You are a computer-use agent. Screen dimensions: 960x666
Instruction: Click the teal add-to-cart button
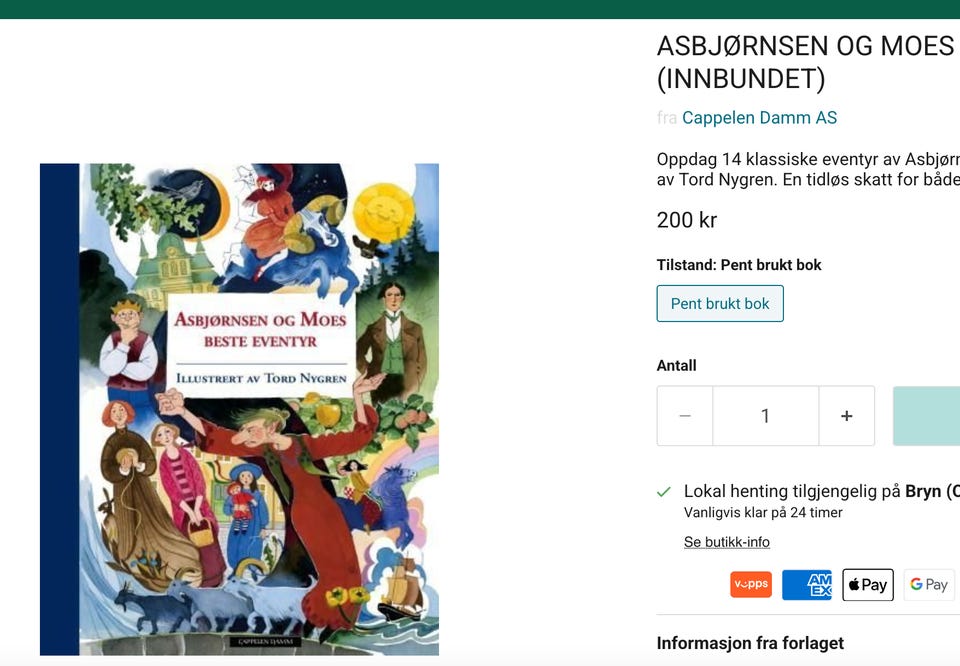[x=926, y=416]
